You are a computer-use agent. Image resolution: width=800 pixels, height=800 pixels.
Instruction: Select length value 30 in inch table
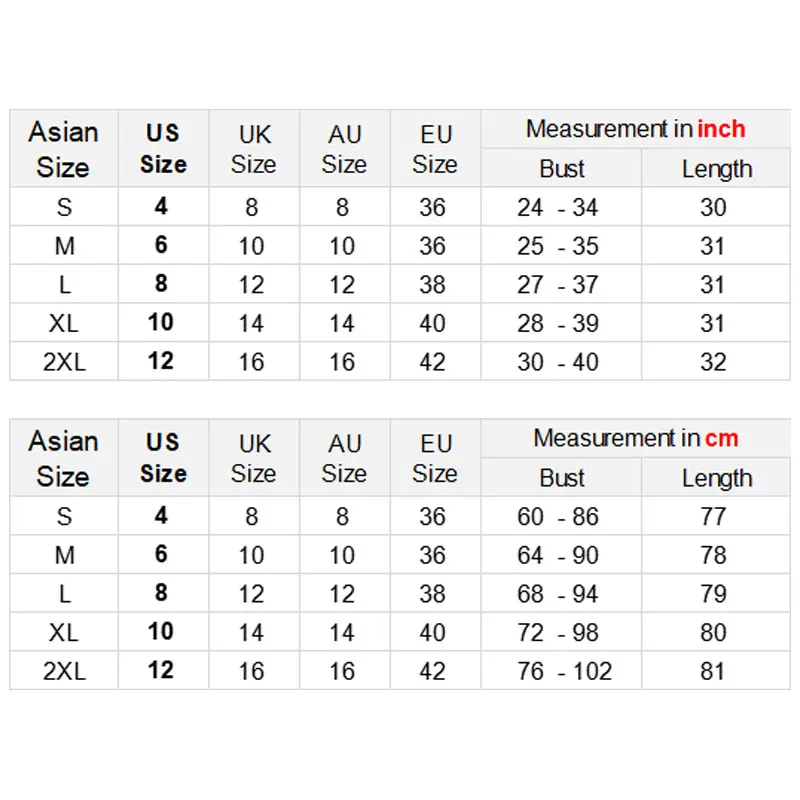[713, 208]
